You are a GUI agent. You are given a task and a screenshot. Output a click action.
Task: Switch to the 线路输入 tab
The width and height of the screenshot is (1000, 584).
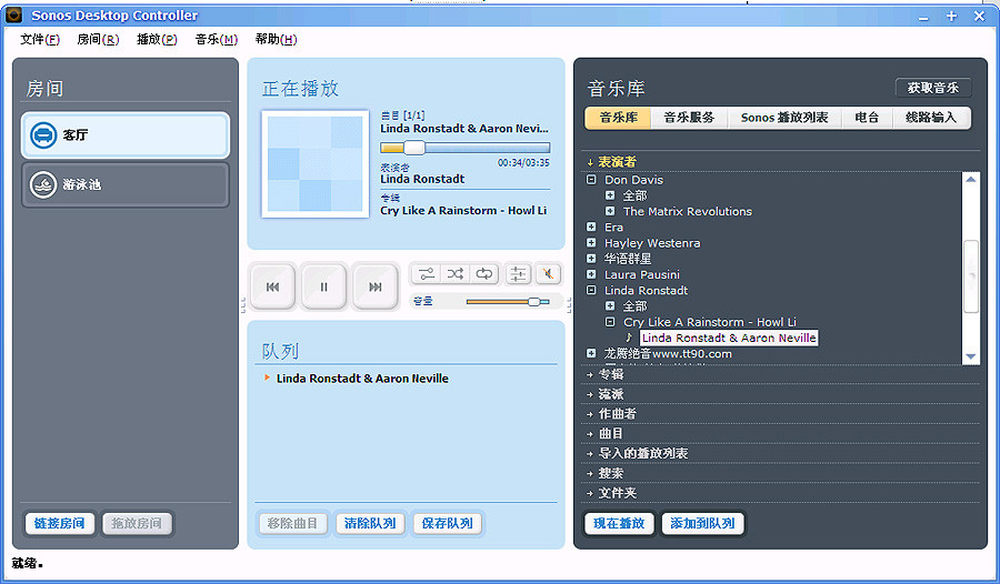(931, 118)
